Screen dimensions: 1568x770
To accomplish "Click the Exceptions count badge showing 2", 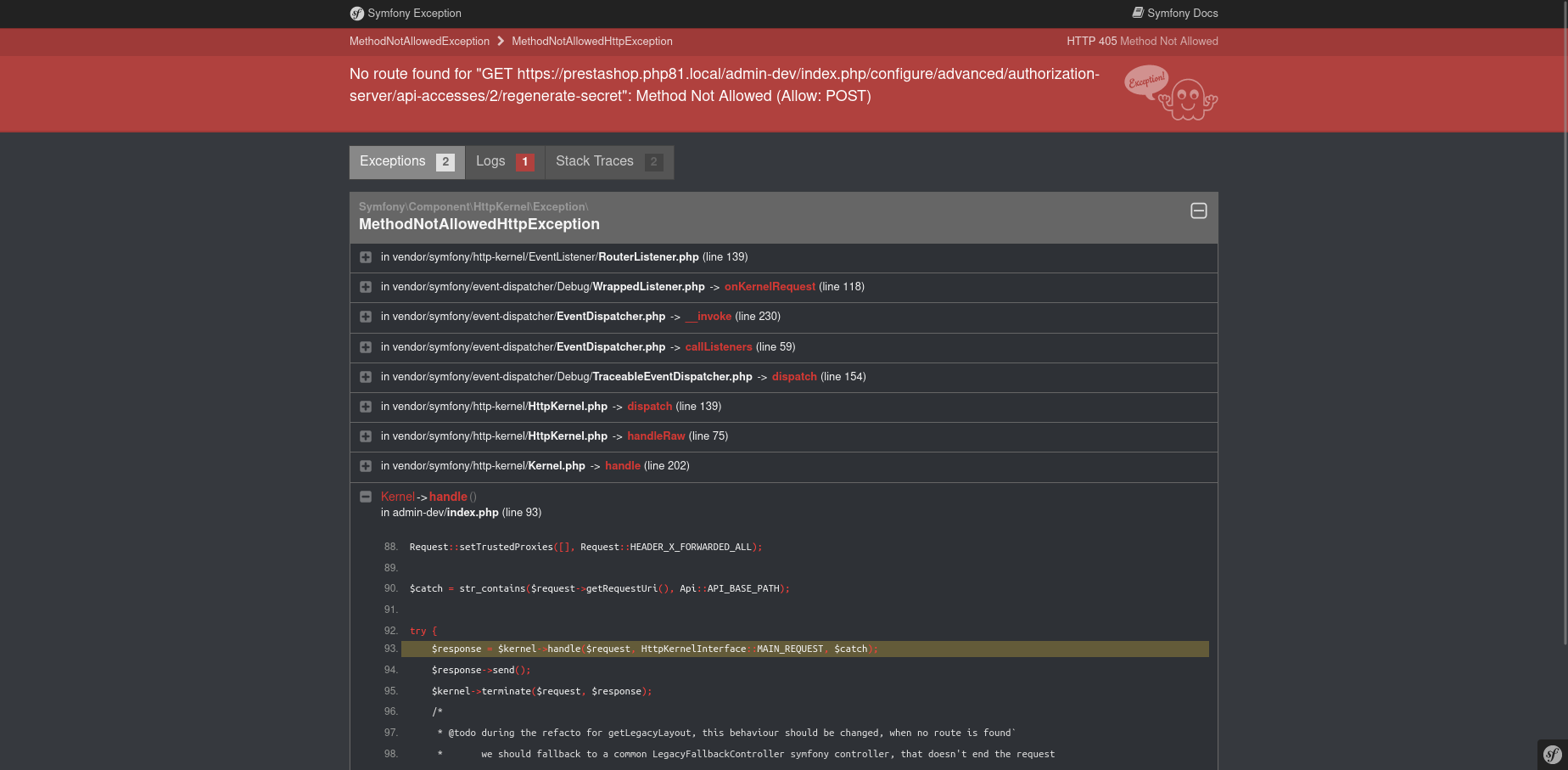I will (445, 161).
